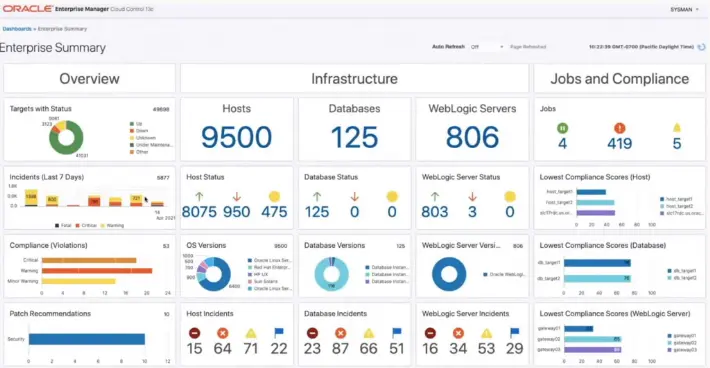
Task: Click the OS Versions donut chart
Action: coord(213,274)
